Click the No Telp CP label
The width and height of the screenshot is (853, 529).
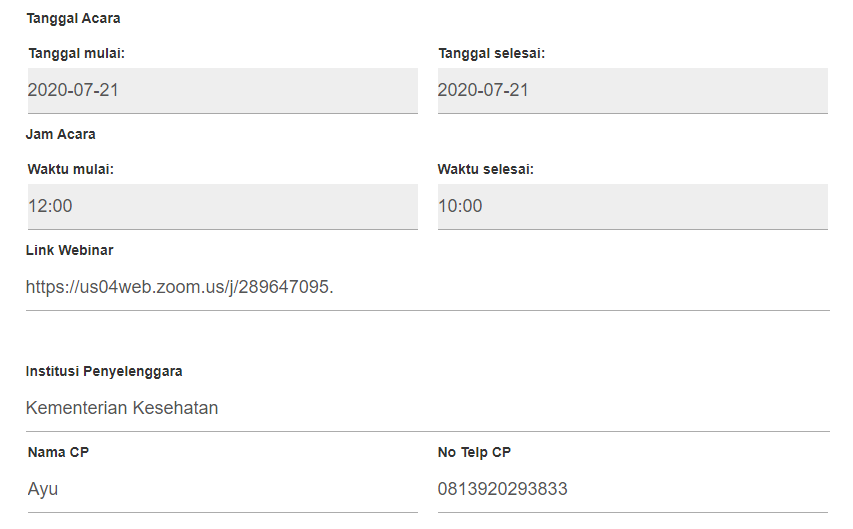474,452
